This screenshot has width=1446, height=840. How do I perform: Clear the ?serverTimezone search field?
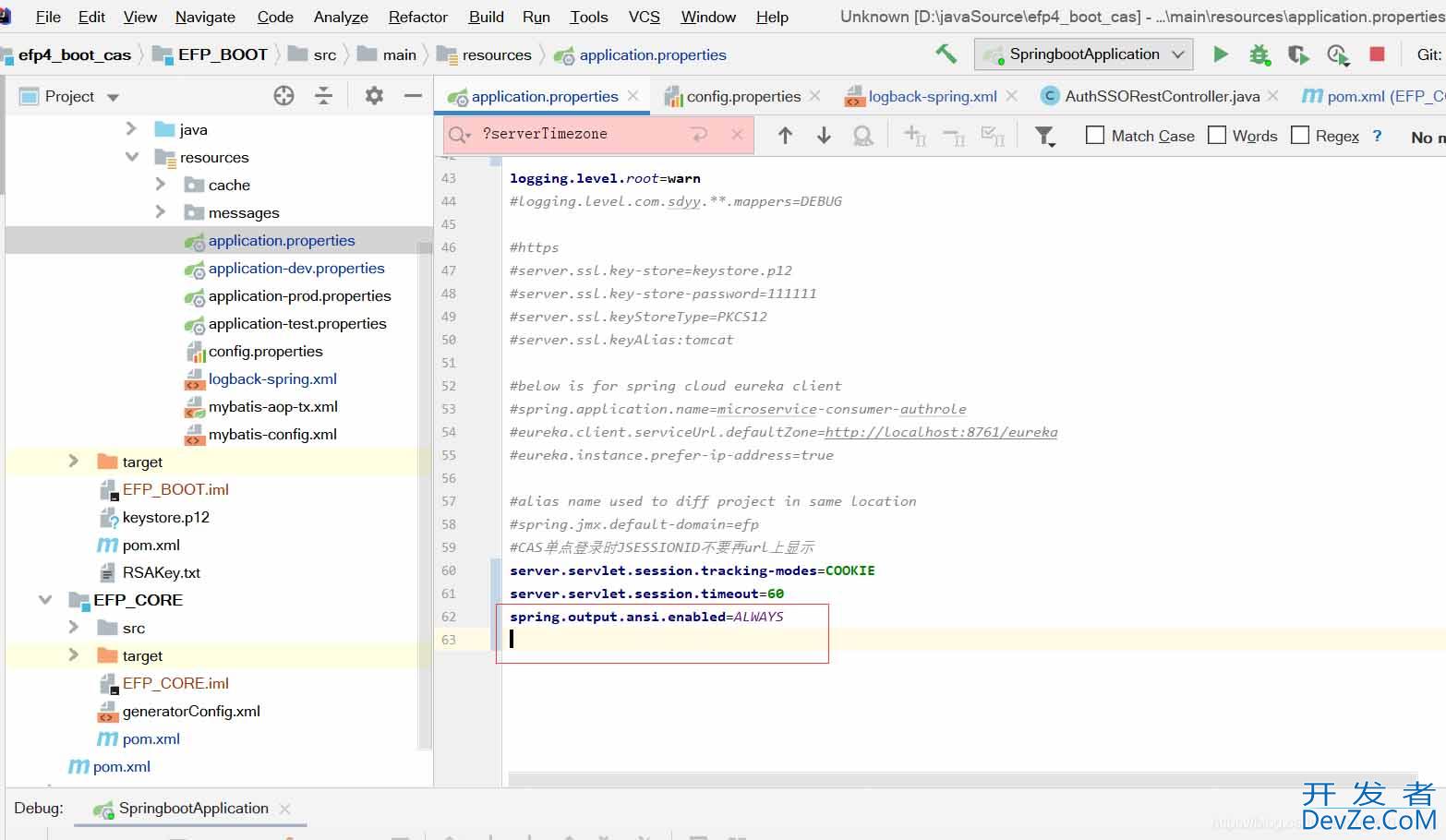pyautogui.click(x=737, y=135)
